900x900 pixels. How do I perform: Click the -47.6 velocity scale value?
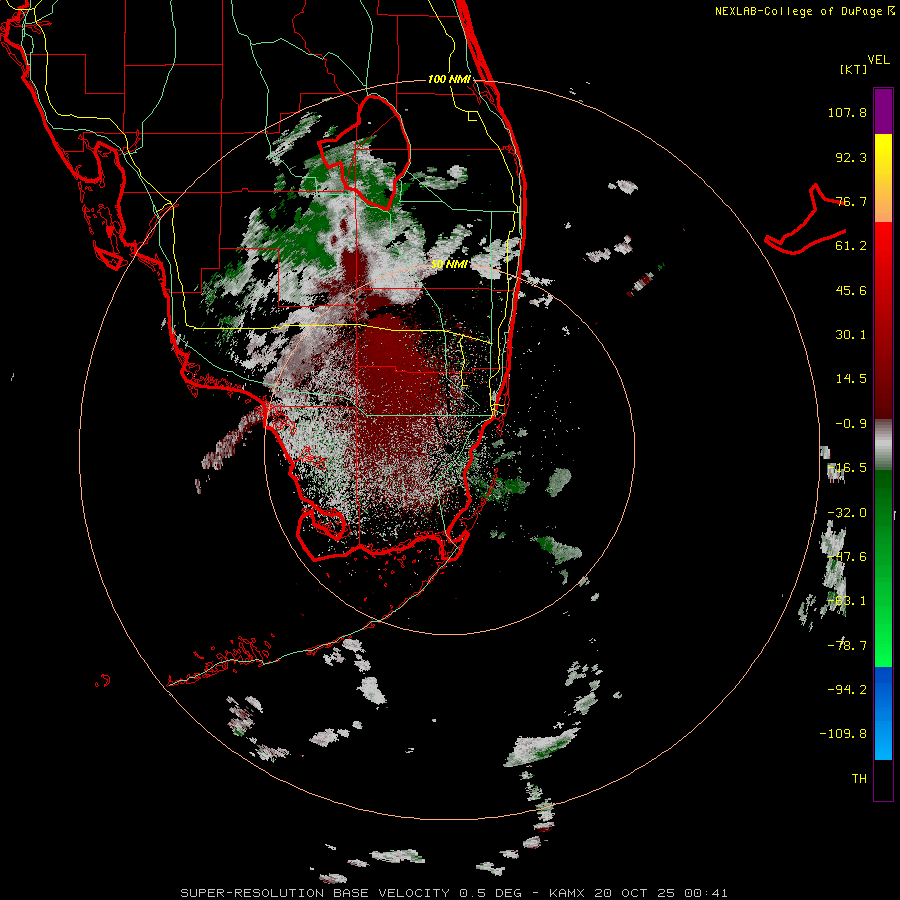pyautogui.click(x=847, y=557)
